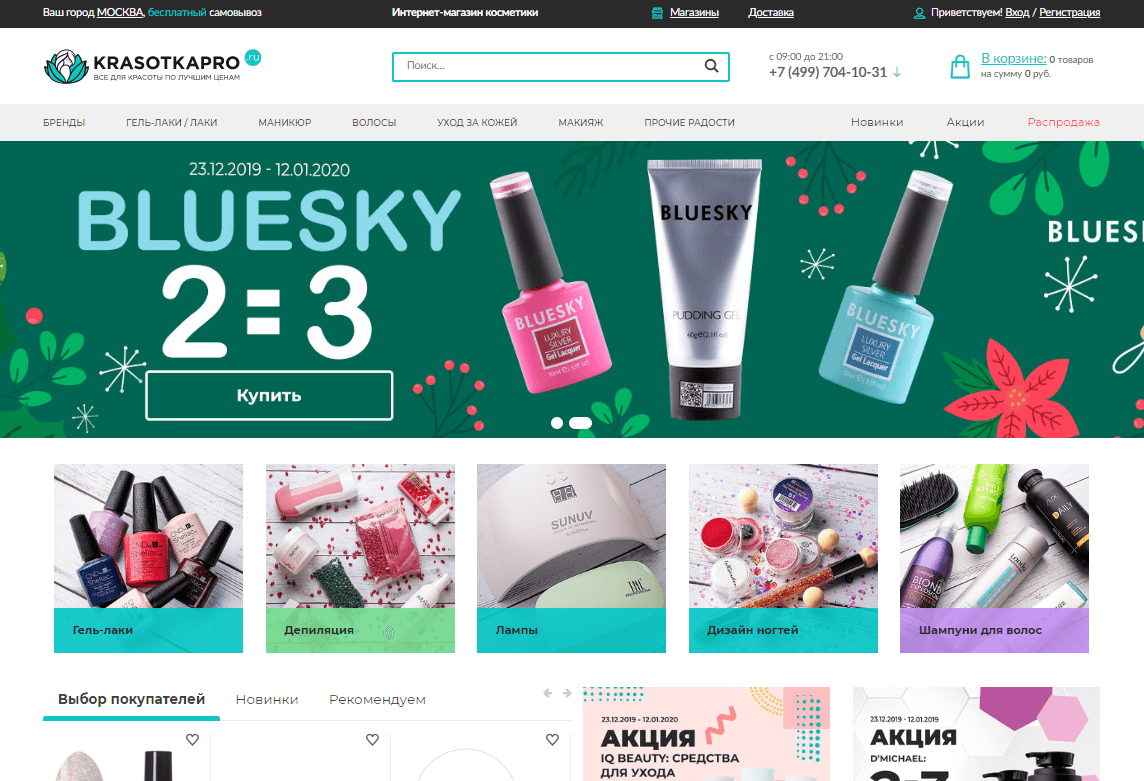The height and width of the screenshot is (781, 1144).
Task: Click the store icon beside Магазины
Action: [x=657, y=12]
